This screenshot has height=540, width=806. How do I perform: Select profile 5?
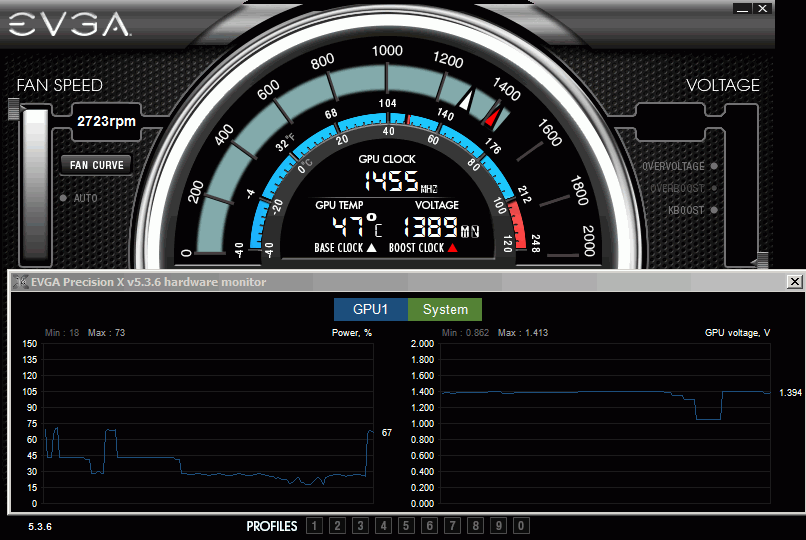pos(406,526)
